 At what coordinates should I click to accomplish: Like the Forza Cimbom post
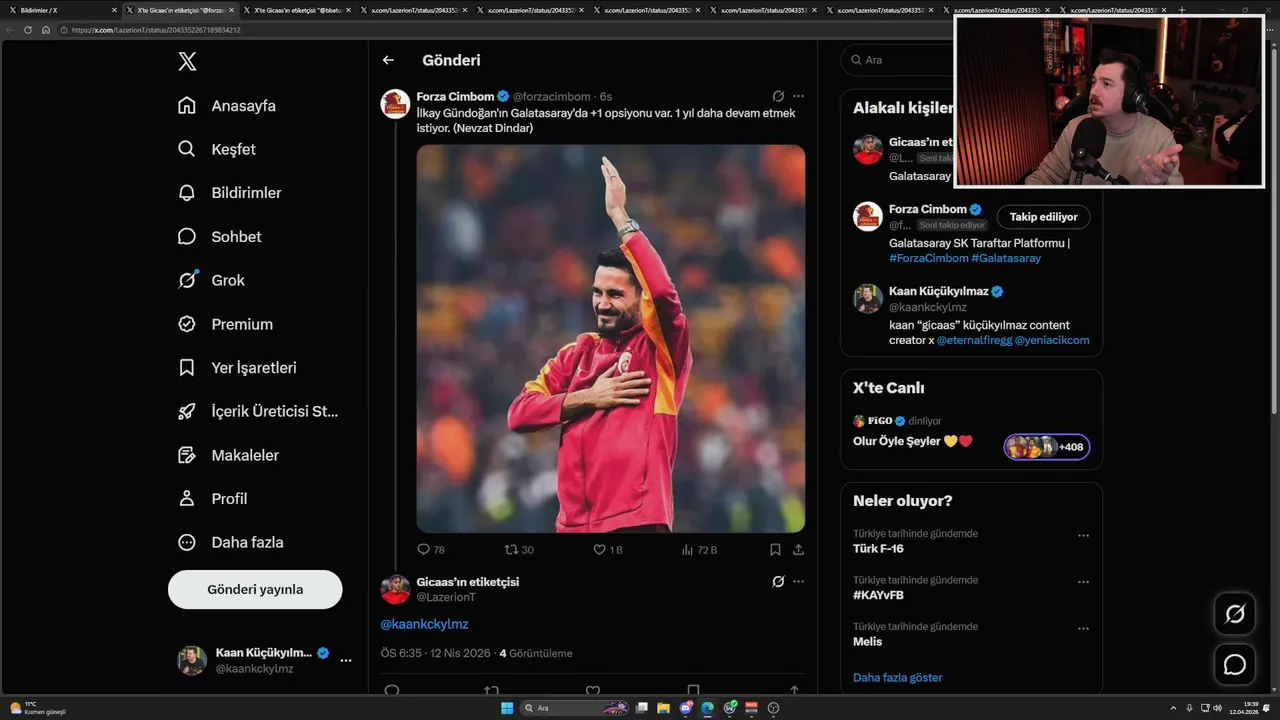[608, 550]
